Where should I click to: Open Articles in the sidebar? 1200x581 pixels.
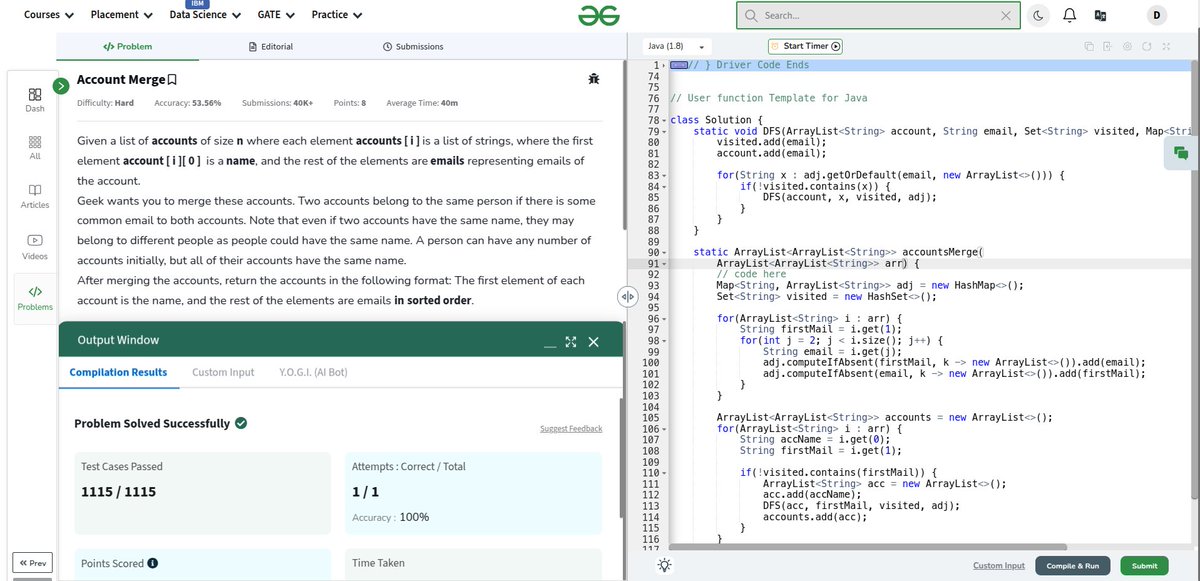coord(34,195)
